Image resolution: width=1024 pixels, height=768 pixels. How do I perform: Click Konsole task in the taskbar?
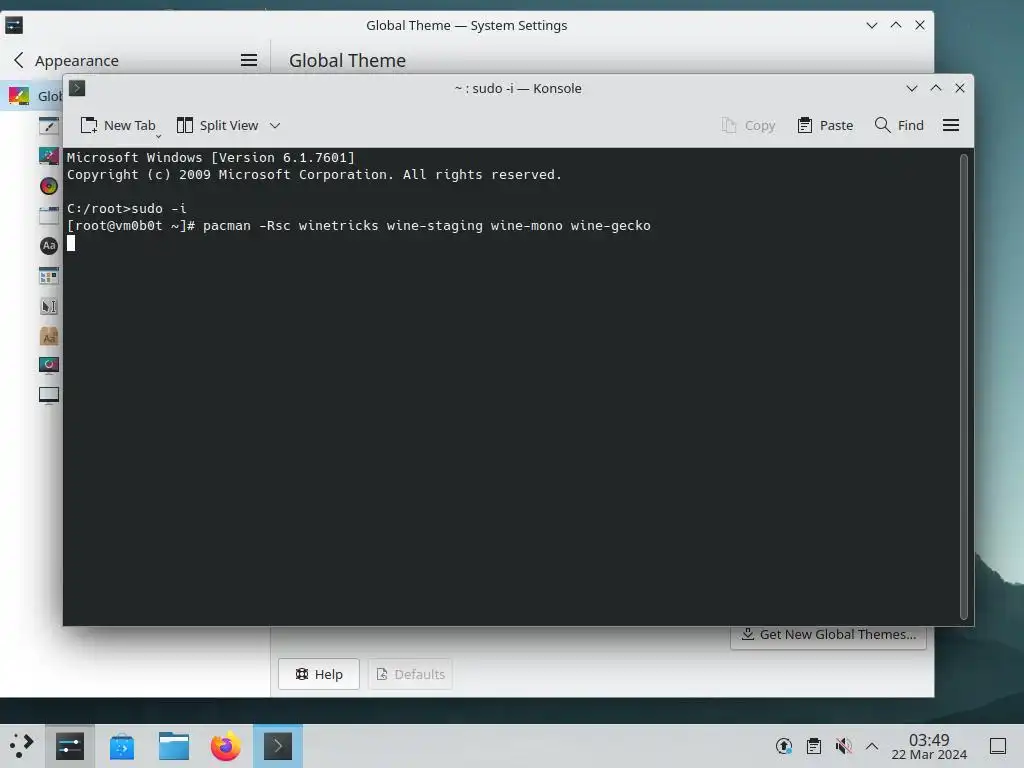278,746
